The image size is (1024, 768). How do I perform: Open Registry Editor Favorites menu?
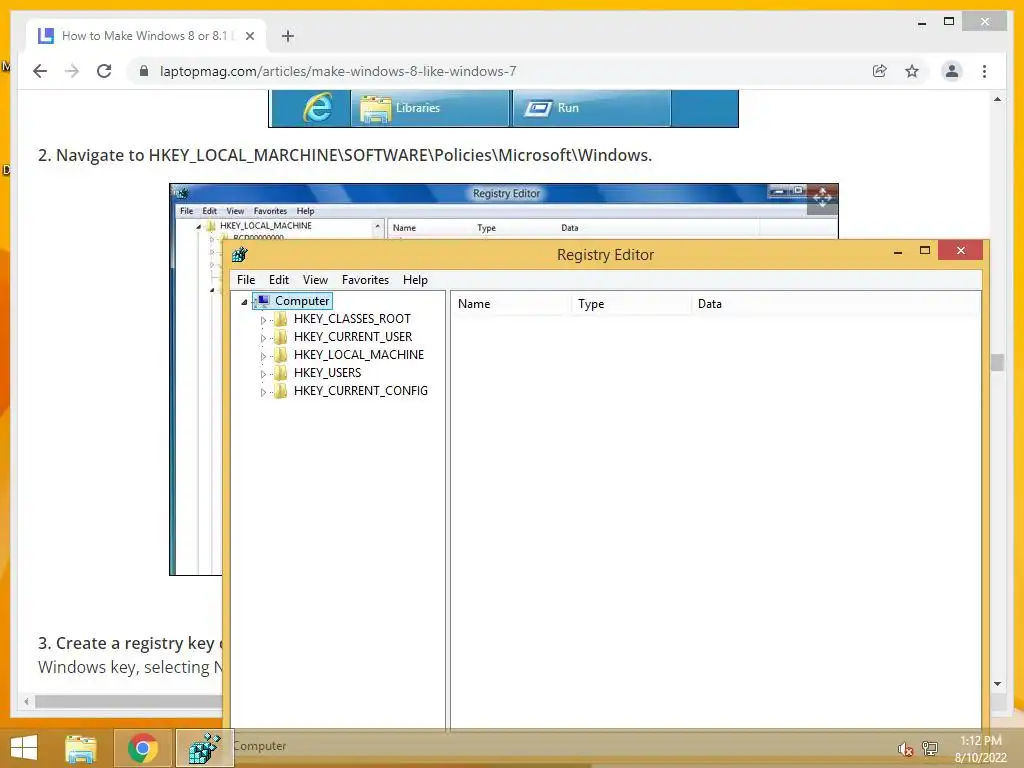365,280
